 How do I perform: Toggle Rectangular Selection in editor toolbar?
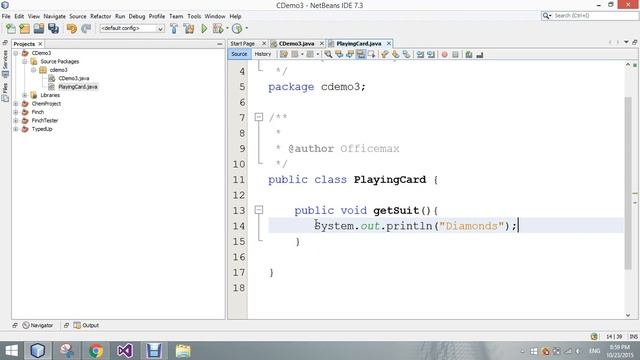[371, 54]
